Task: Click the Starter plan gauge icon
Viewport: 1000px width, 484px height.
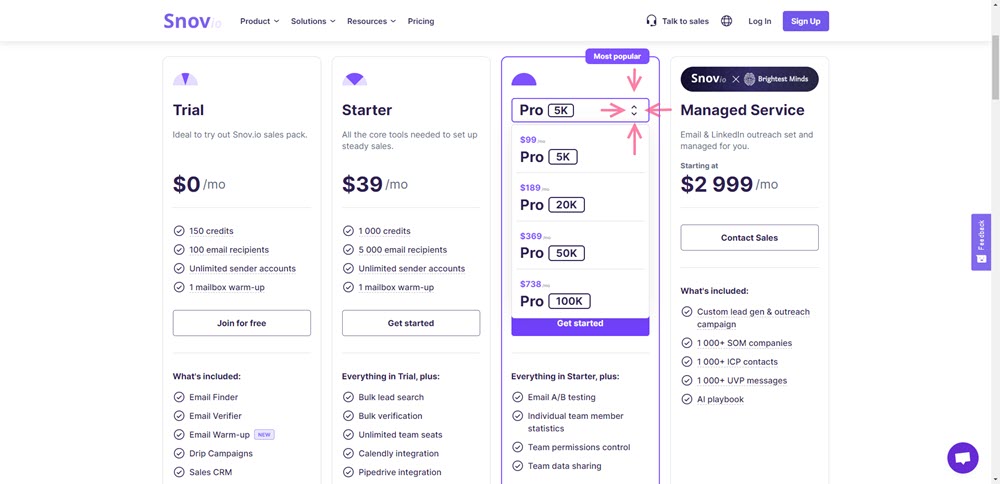Action: click(355, 79)
